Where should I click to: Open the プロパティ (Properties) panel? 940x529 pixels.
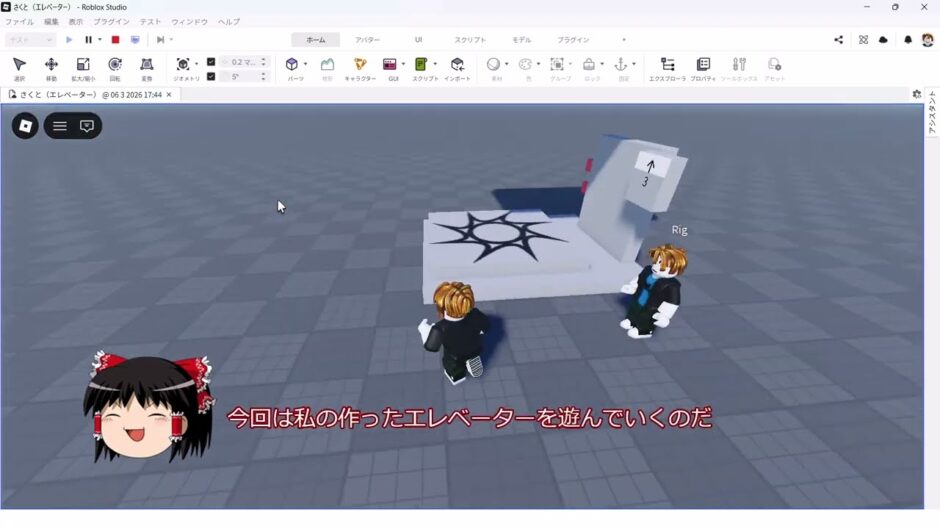(703, 65)
